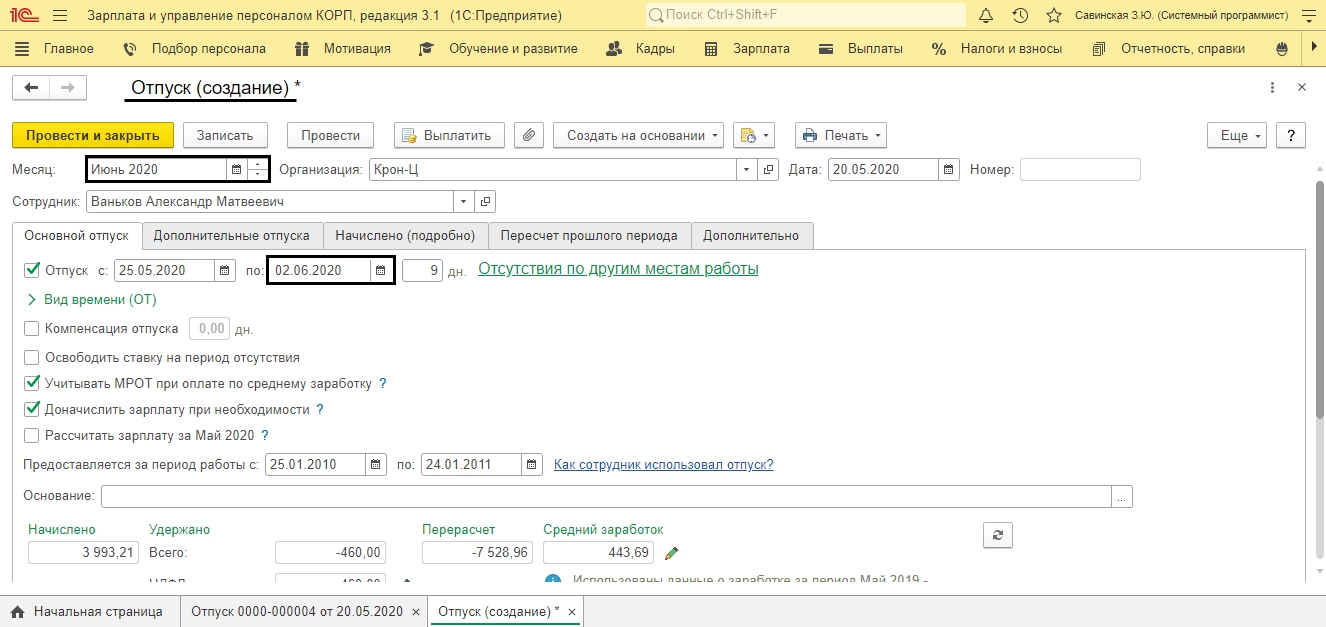Click the recalculate refresh icon button
Viewport: 1326px width, 627px height.
click(998, 535)
